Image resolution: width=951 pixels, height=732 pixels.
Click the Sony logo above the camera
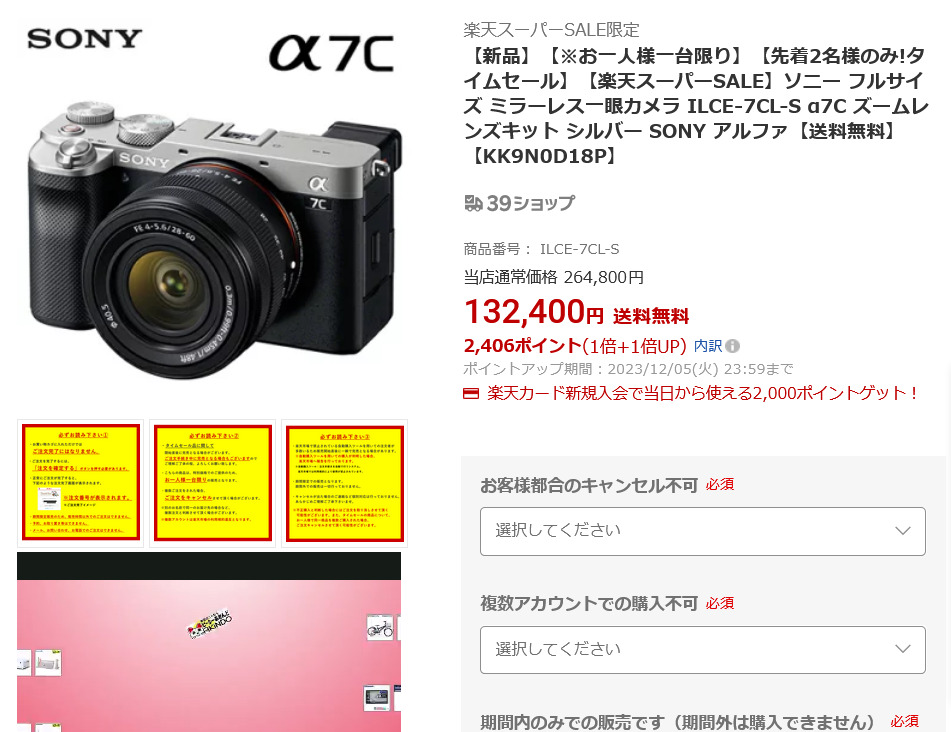point(84,39)
